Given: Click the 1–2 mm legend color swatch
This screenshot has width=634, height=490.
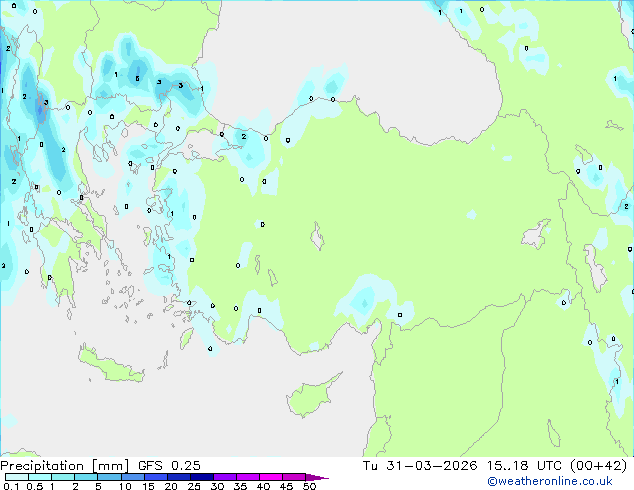Looking at the screenshot, I should tap(63, 477).
